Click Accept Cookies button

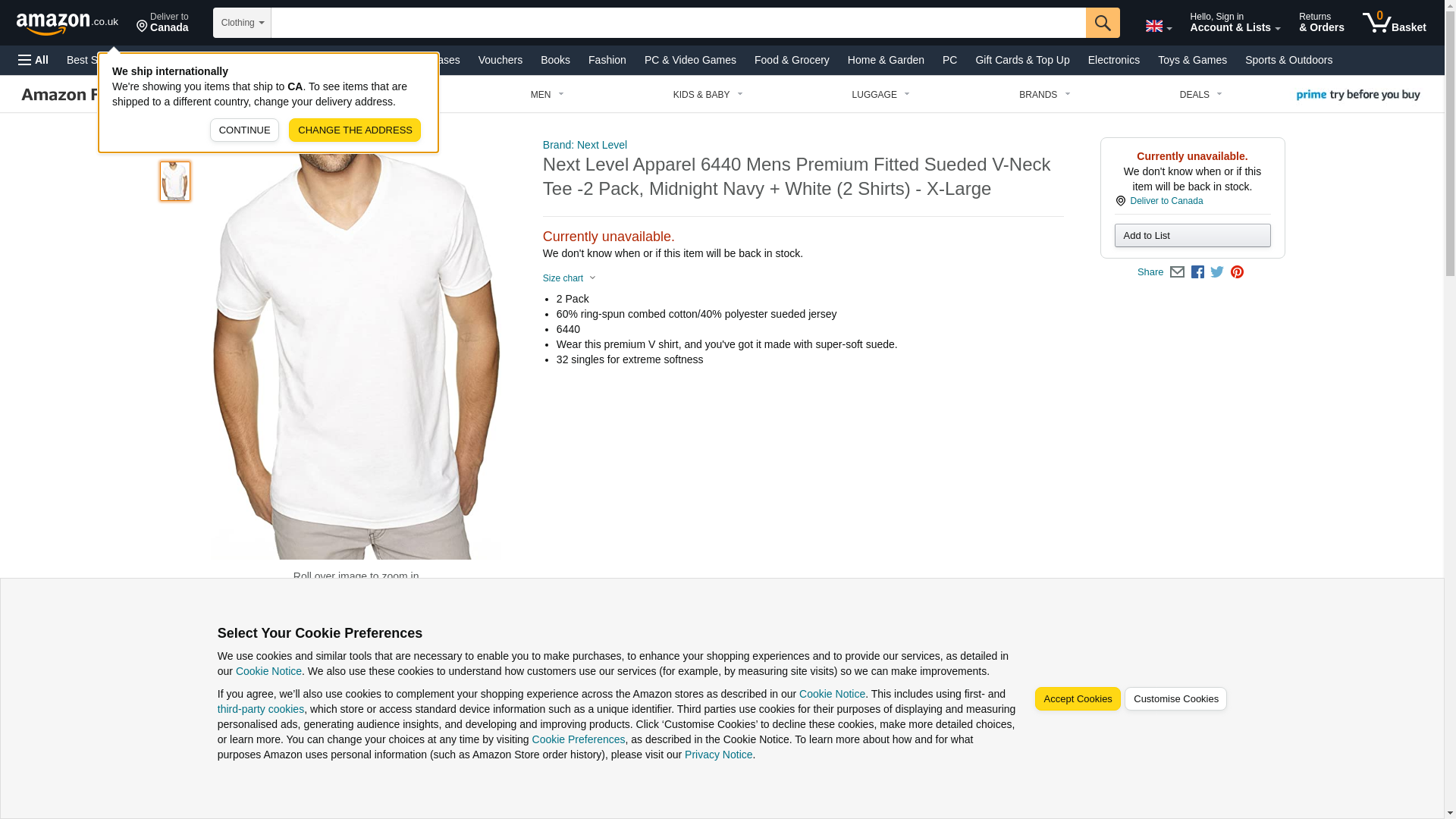1077,699
